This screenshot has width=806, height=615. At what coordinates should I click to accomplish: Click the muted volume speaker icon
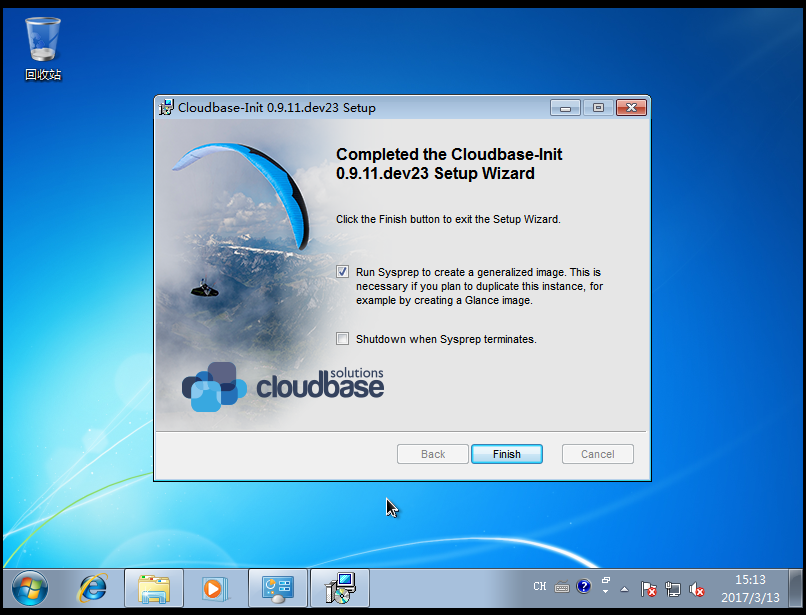point(697,589)
